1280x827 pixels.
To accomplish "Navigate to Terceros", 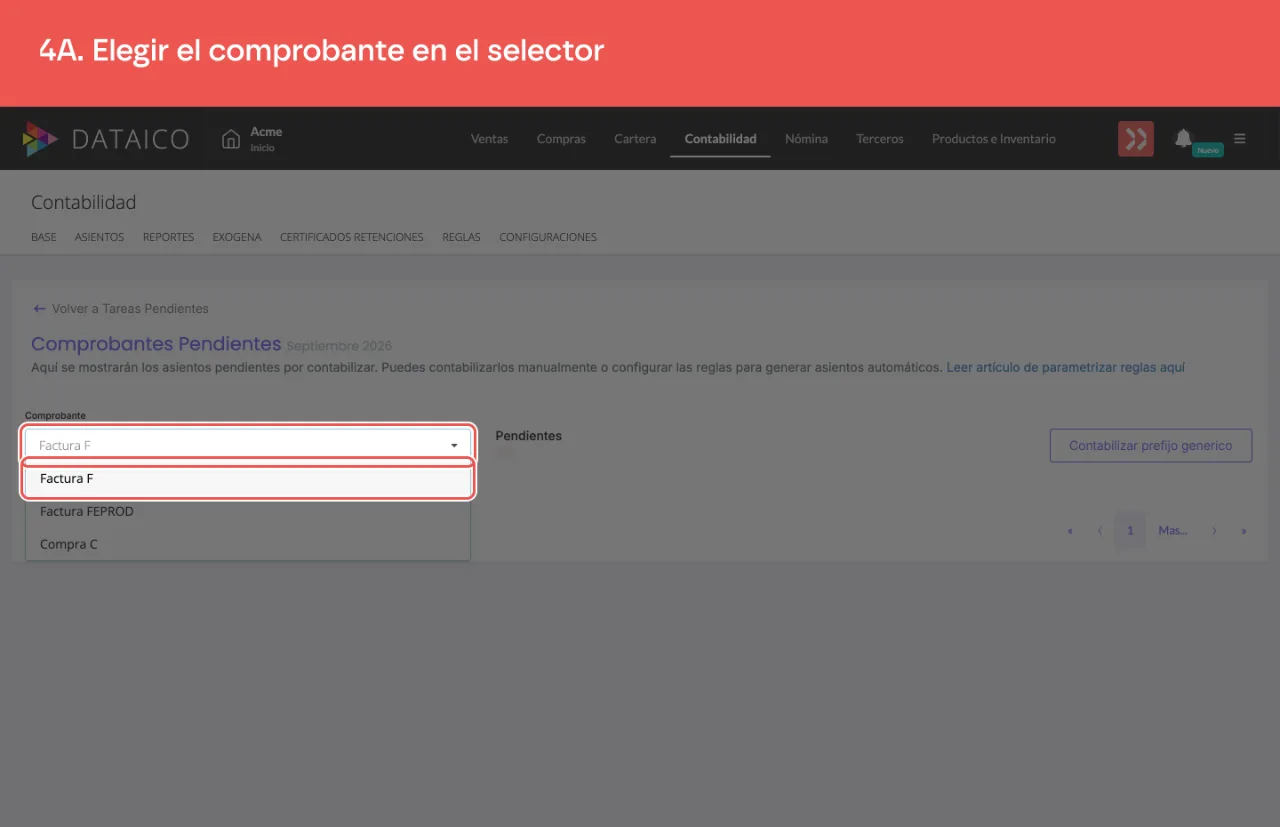I will 880,139.
